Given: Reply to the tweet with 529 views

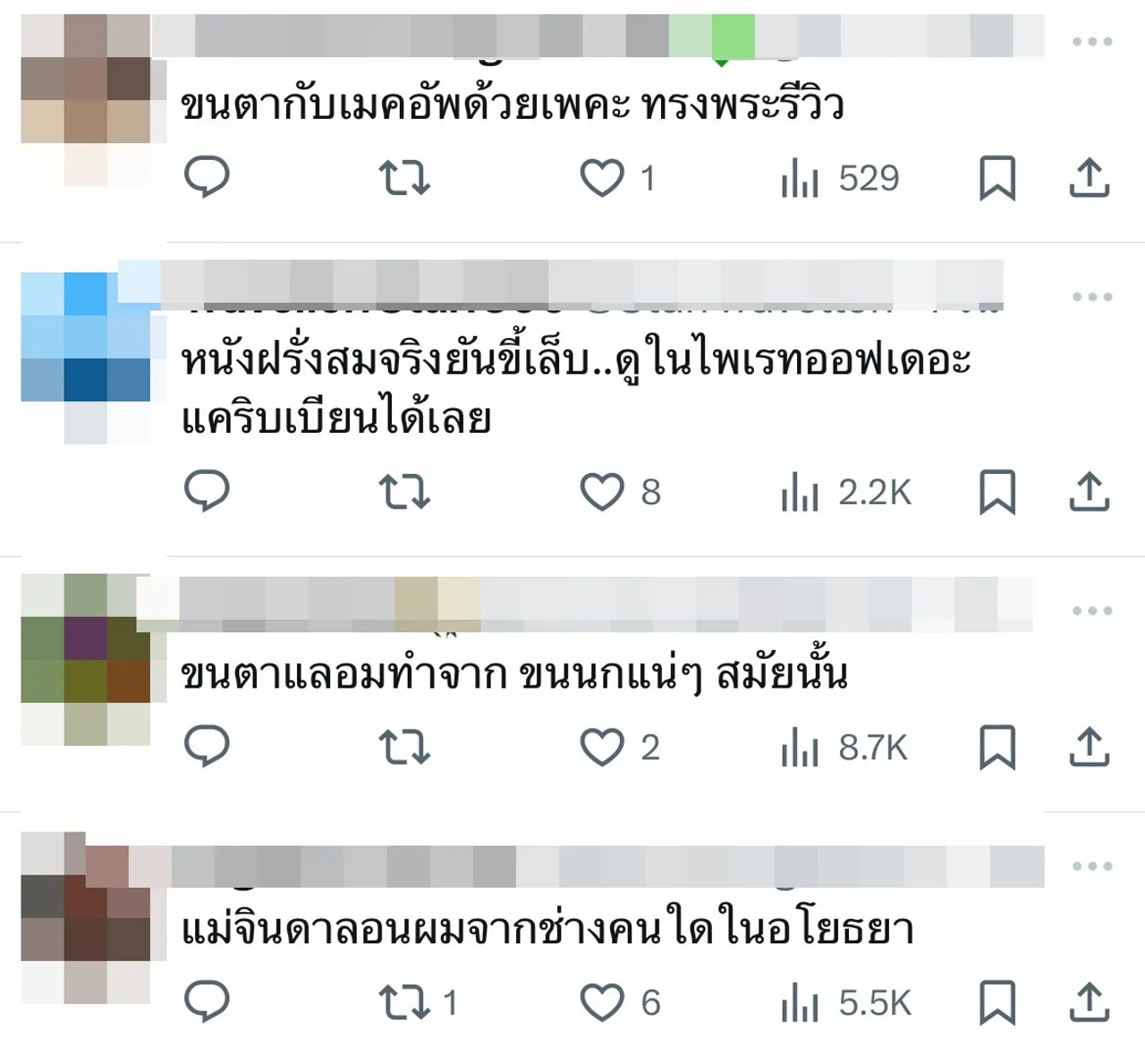Looking at the screenshot, I should pos(207,177).
